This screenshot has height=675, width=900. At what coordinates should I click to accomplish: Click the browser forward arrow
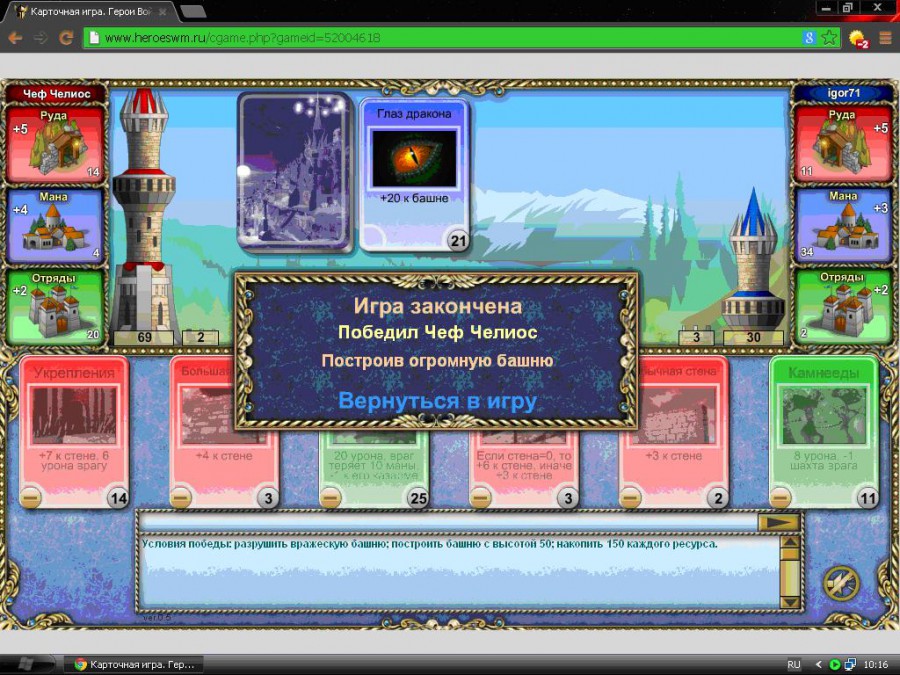[x=41, y=38]
